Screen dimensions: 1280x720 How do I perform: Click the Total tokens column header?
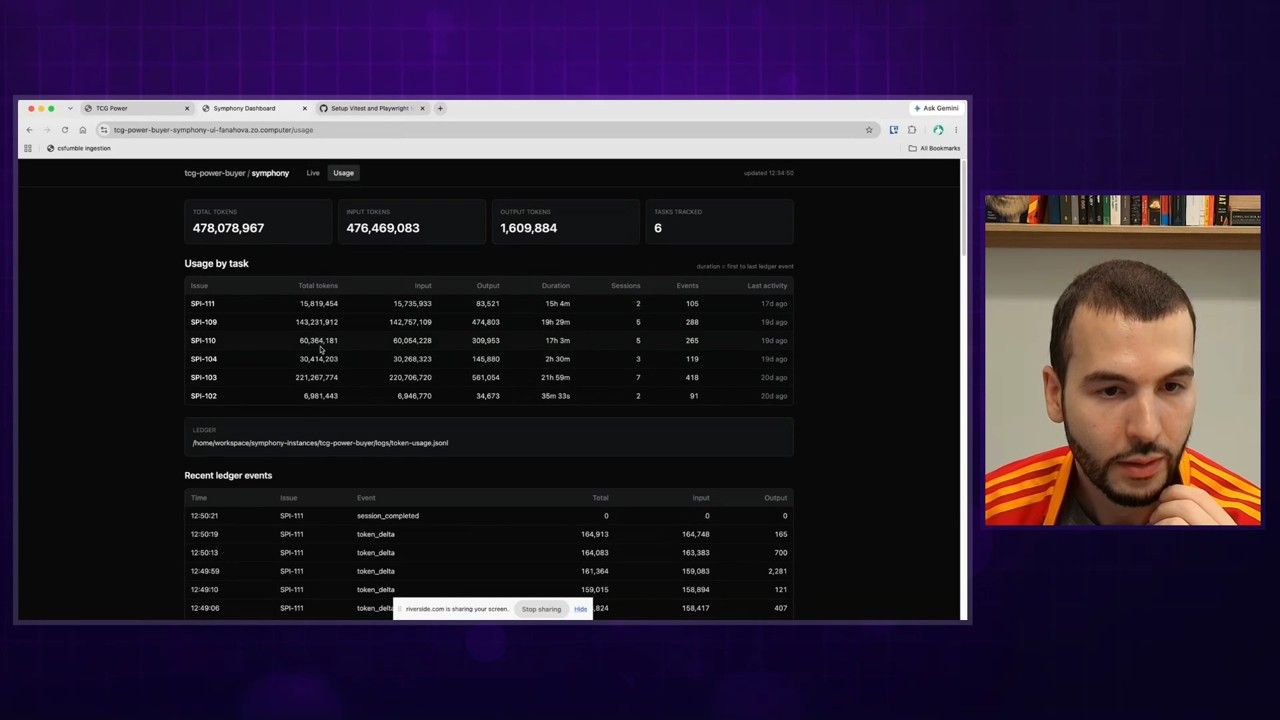pyautogui.click(x=318, y=286)
